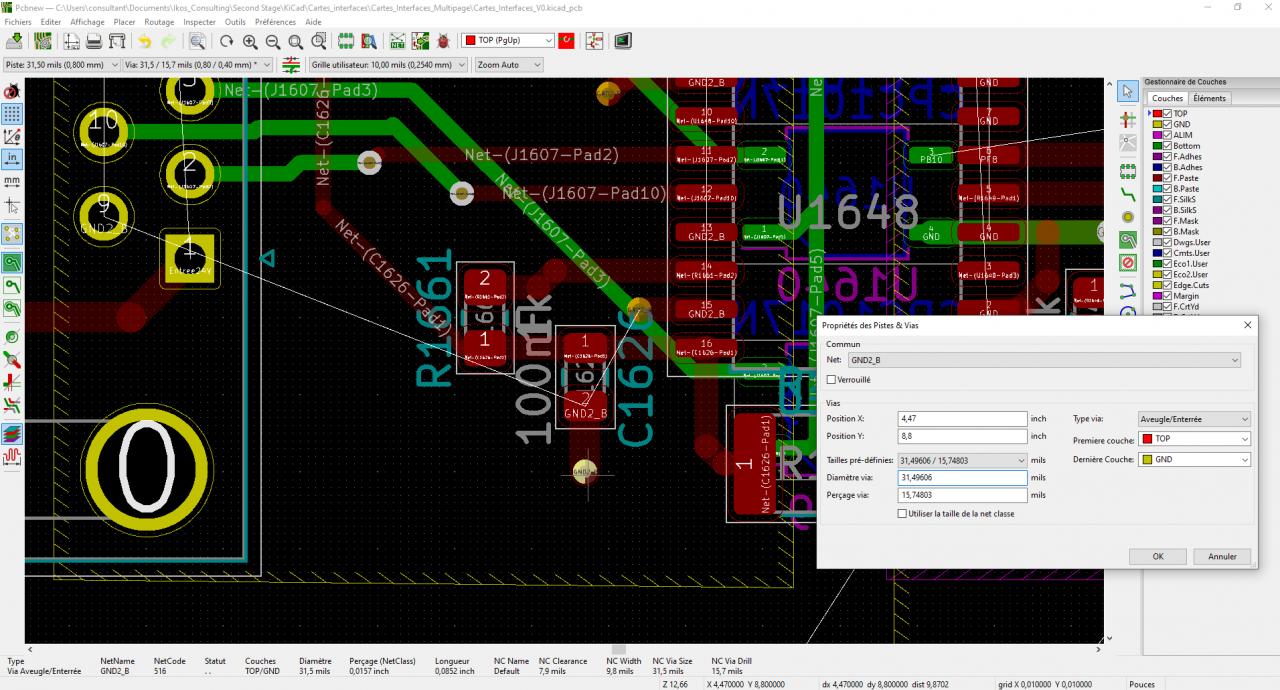Click Annuler in via properties dialog

pyautogui.click(x=1222, y=556)
